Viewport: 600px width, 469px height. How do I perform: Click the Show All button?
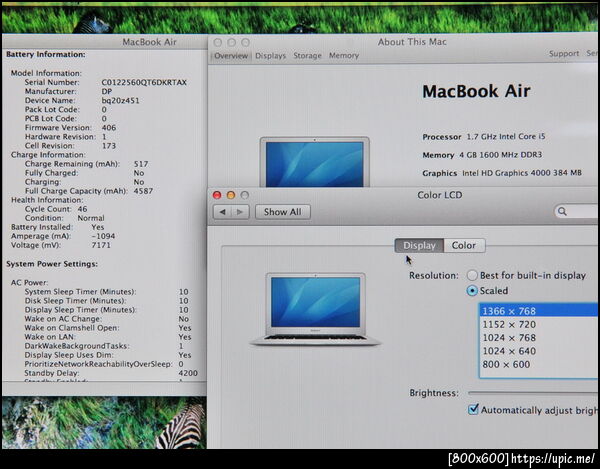pos(282,212)
